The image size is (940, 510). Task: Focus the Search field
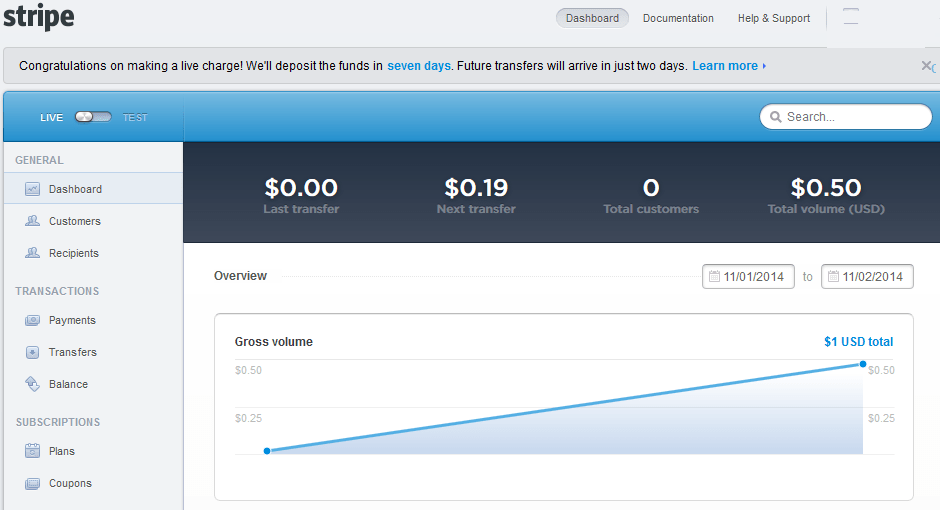pyautogui.click(x=845, y=117)
